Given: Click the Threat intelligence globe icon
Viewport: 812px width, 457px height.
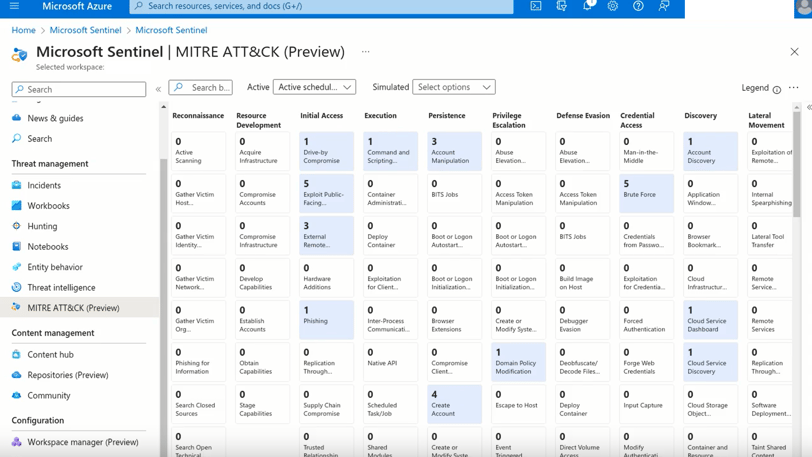Looking at the screenshot, I should click(17, 287).
